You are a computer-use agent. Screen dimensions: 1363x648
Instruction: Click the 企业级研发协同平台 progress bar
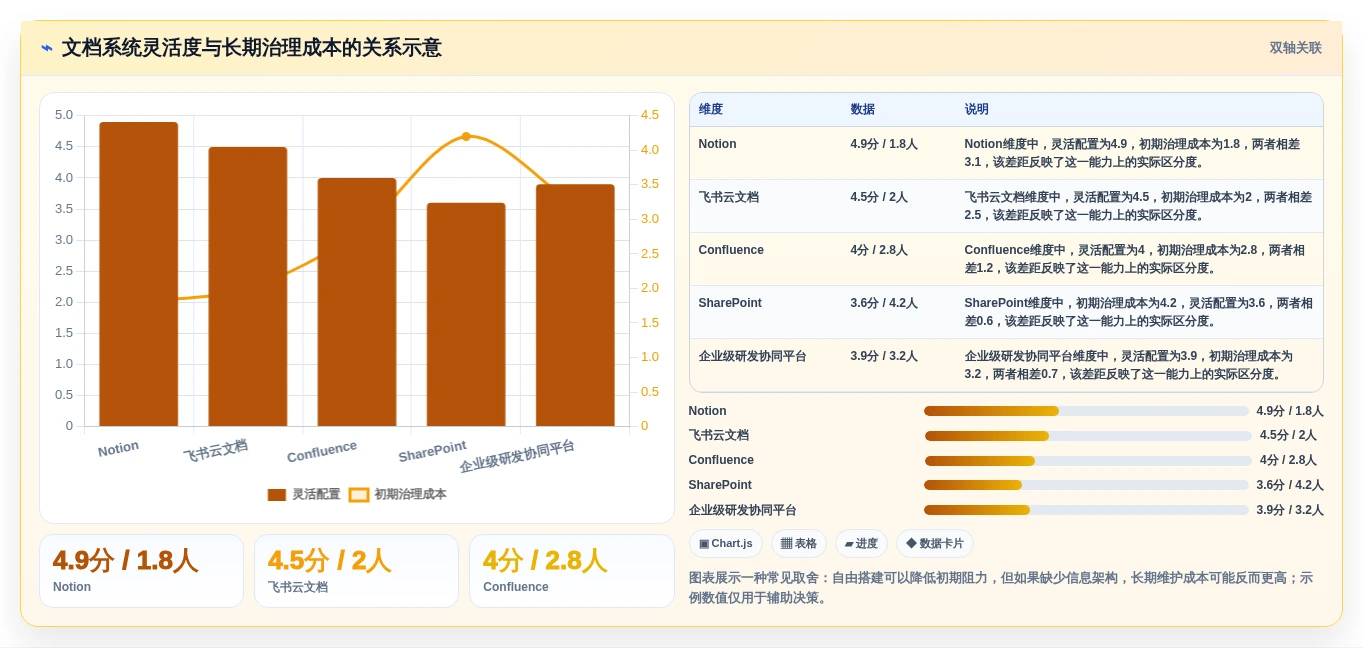[x=1086, y=510]
